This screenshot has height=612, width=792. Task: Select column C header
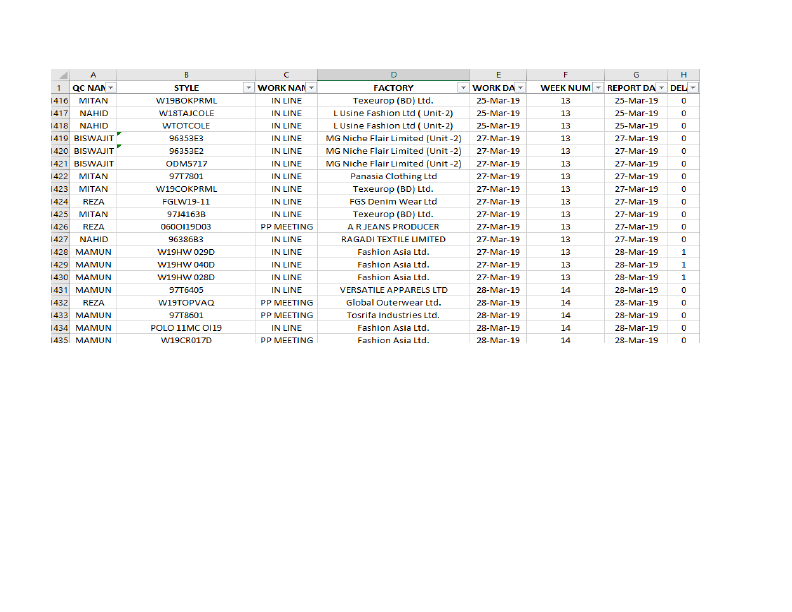tap(286, 75)
